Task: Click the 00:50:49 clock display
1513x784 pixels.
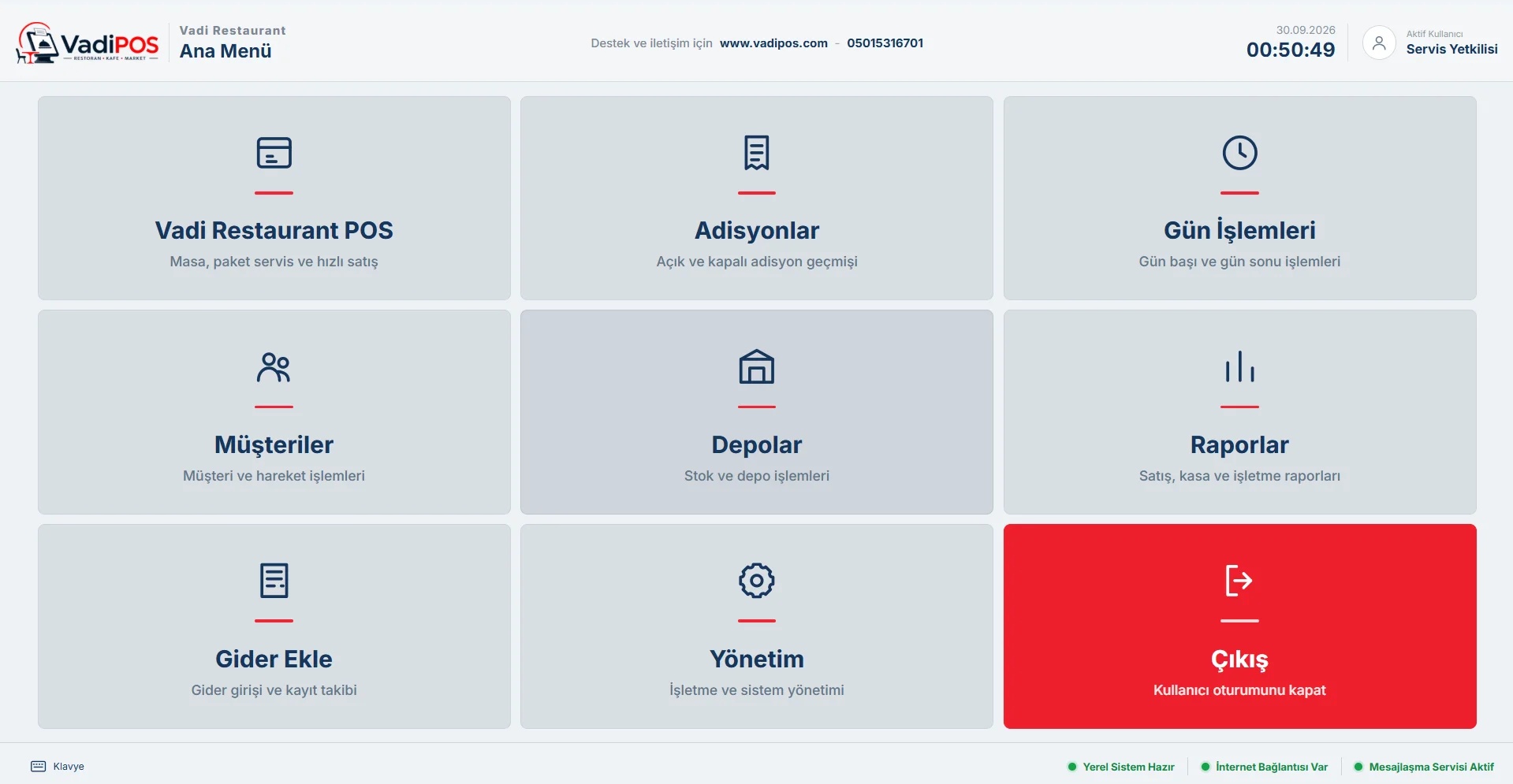Action: (x=1291, y=50)
